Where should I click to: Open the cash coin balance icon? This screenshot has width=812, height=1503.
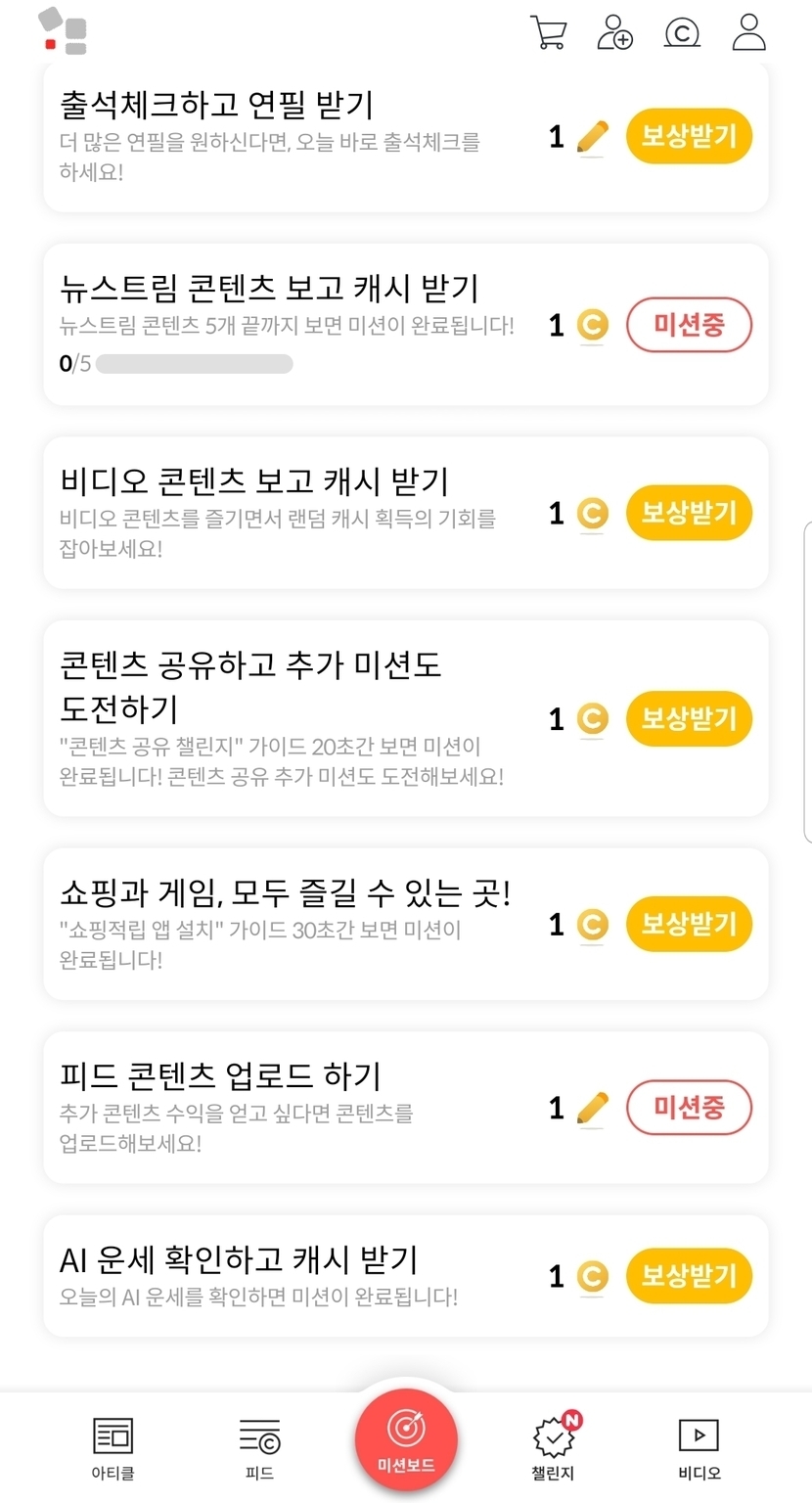pyautogui.click(x=682, y=32)
